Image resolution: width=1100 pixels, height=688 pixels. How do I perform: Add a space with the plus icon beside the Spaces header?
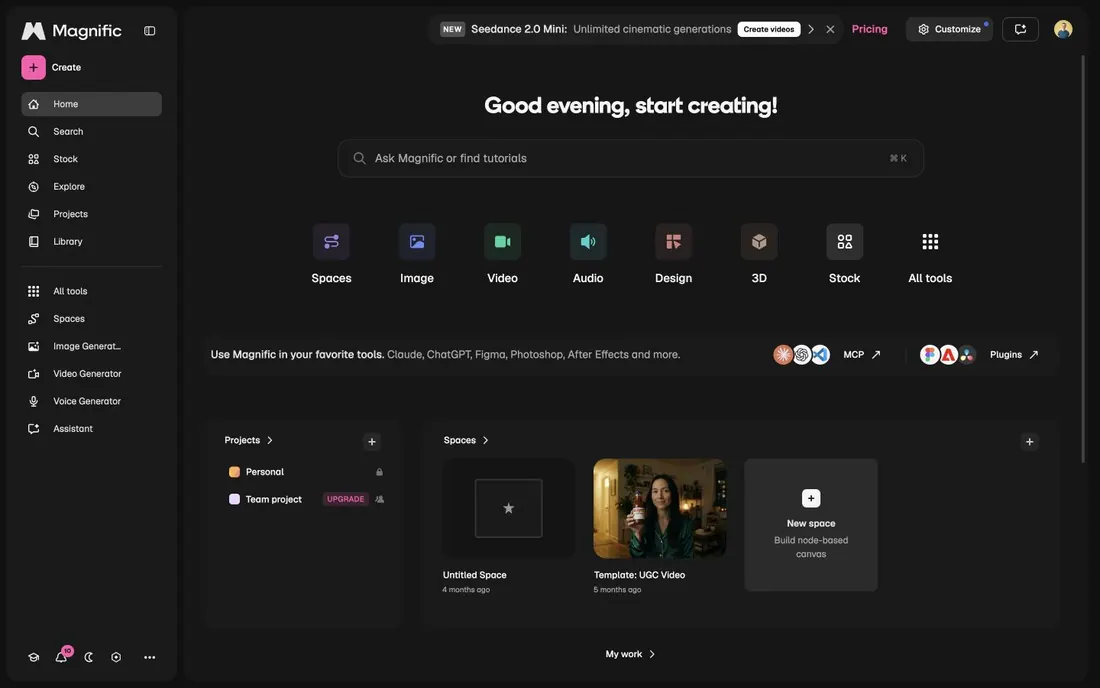1029,441
